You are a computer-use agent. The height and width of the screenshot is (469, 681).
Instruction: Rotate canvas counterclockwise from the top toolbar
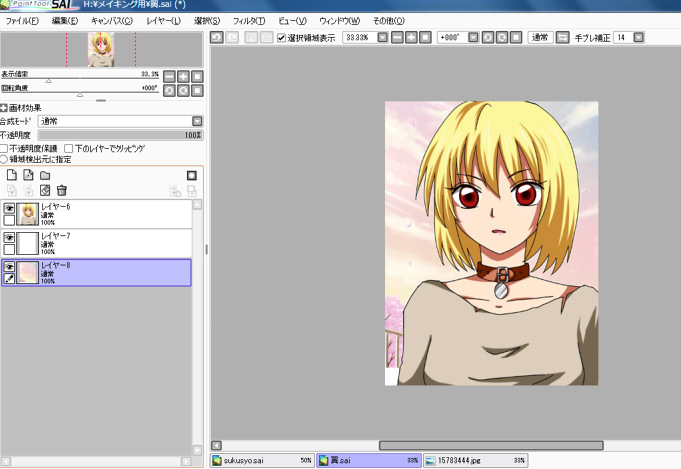pyautogui.click(x=488, y=37)
